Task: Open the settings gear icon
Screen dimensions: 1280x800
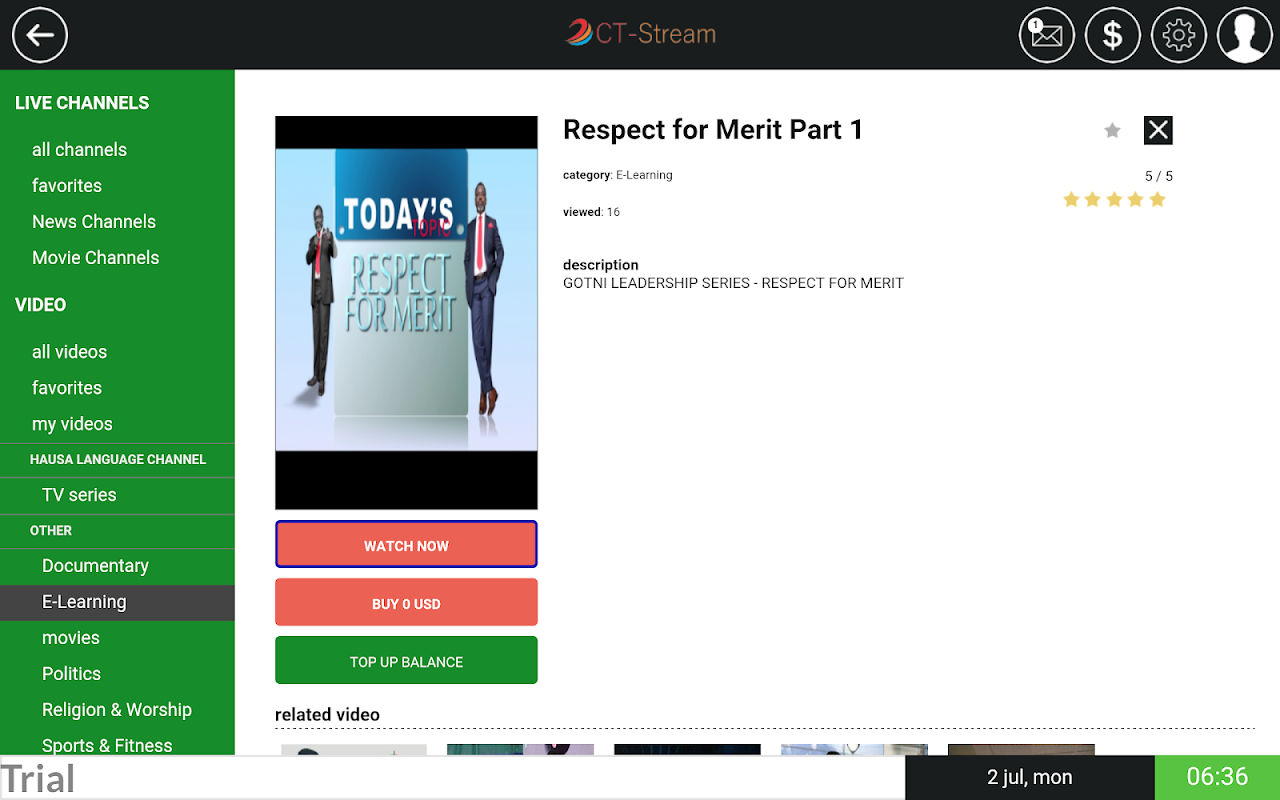Action: pos(1179,35)
